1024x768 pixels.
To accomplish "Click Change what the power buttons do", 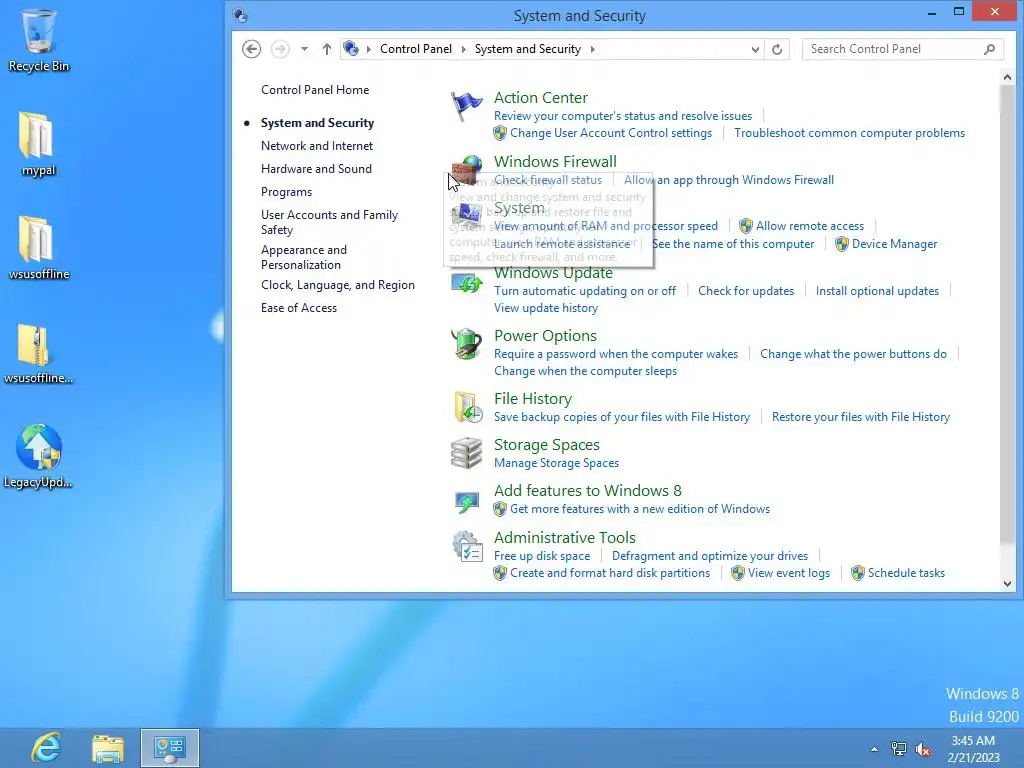I will click(x=853, y=353).
